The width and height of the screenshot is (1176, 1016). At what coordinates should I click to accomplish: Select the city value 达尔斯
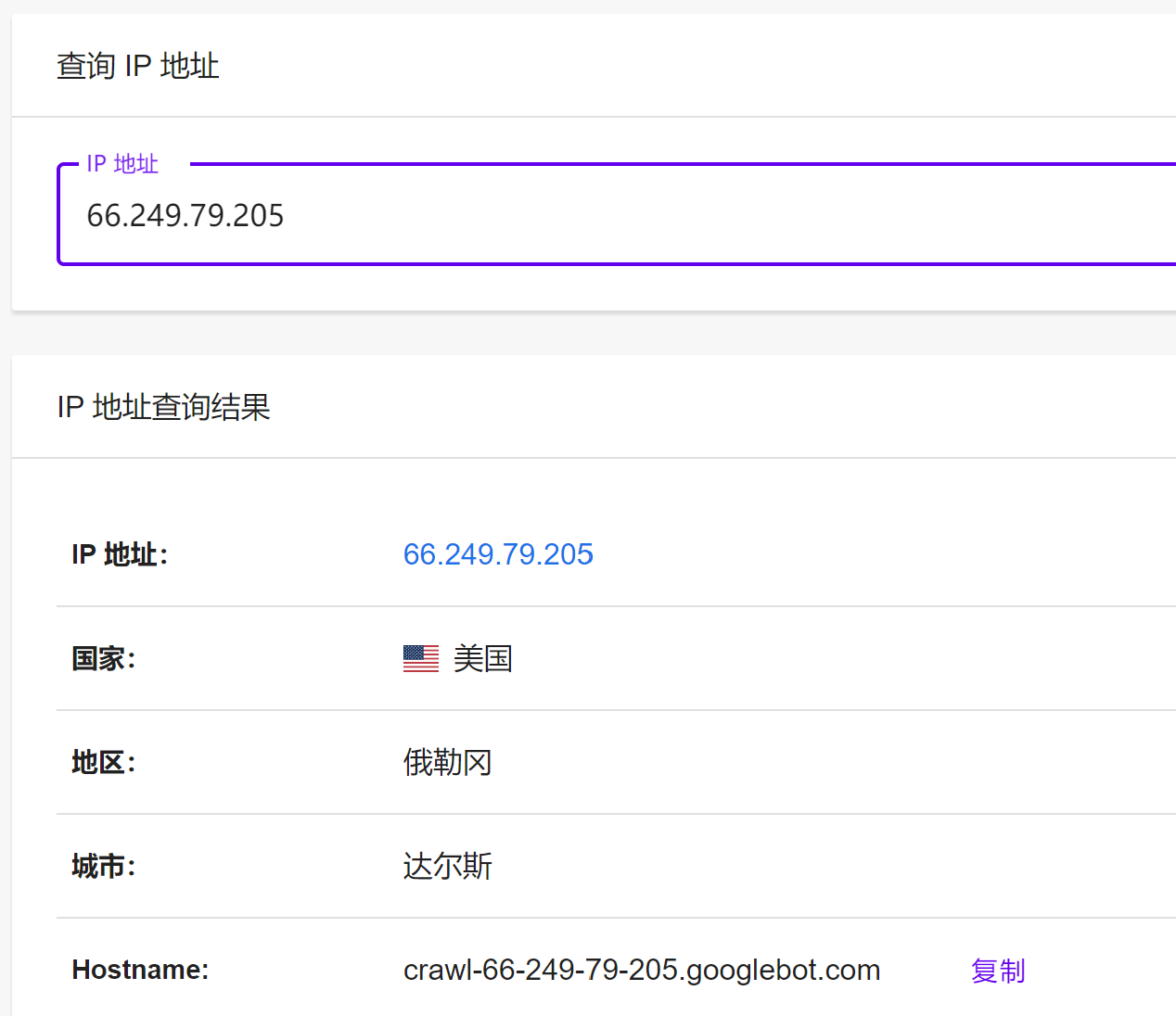(448, 867)
